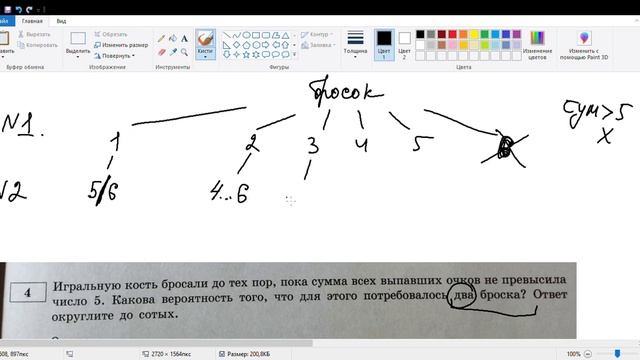Pick the green color swatch

pyautogui.click(x=484, y=34)
